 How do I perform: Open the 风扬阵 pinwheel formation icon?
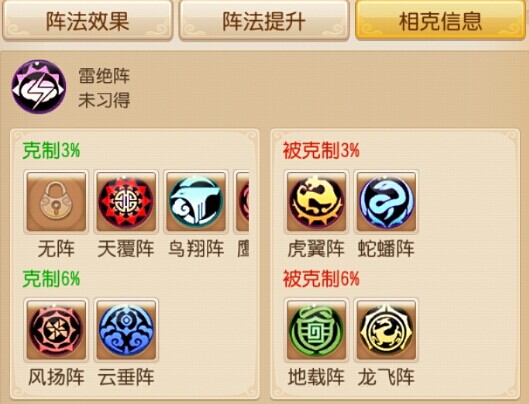pyautogui.click(x=56, y=330)
